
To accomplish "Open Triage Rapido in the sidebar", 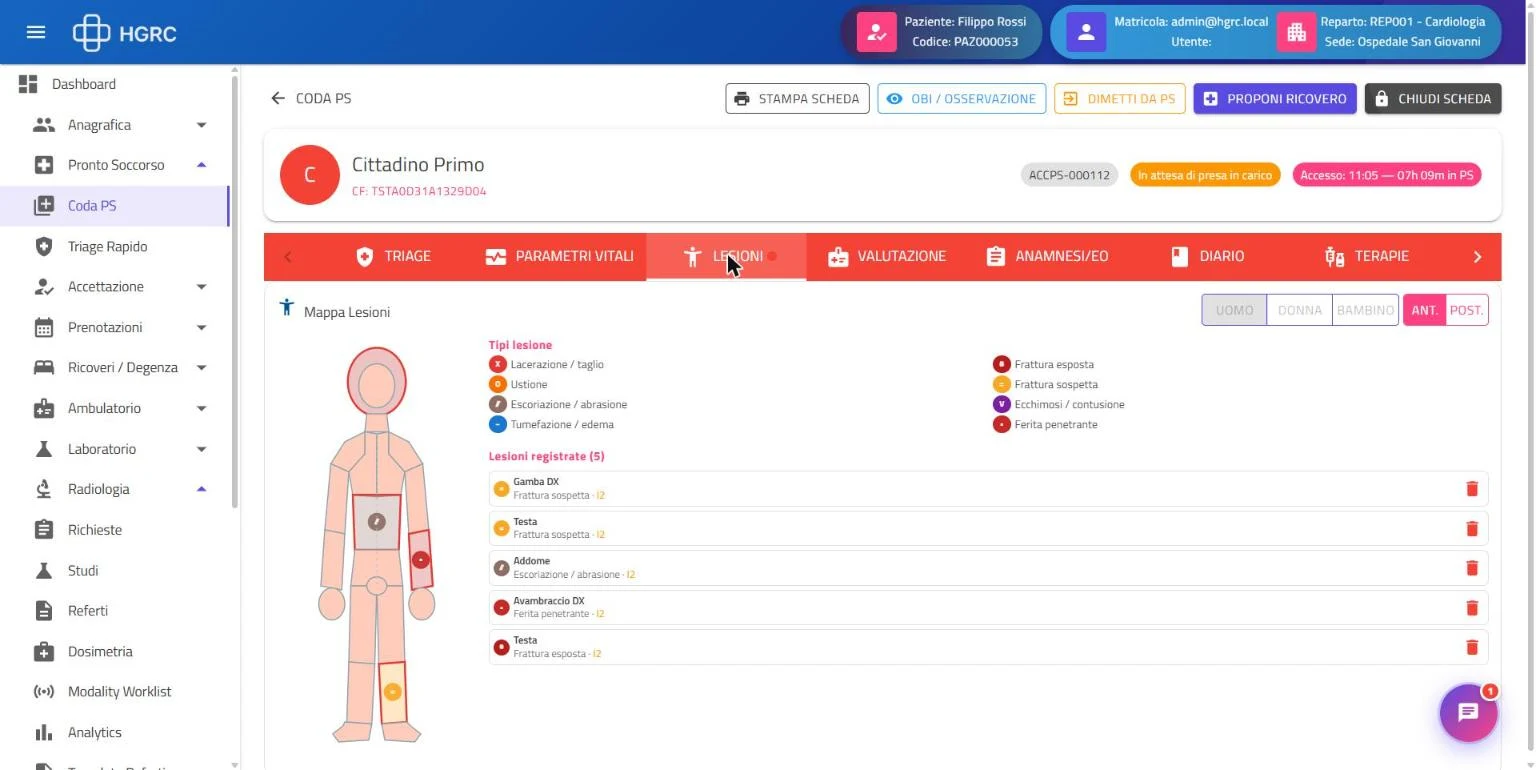I will tap(115, 246).
